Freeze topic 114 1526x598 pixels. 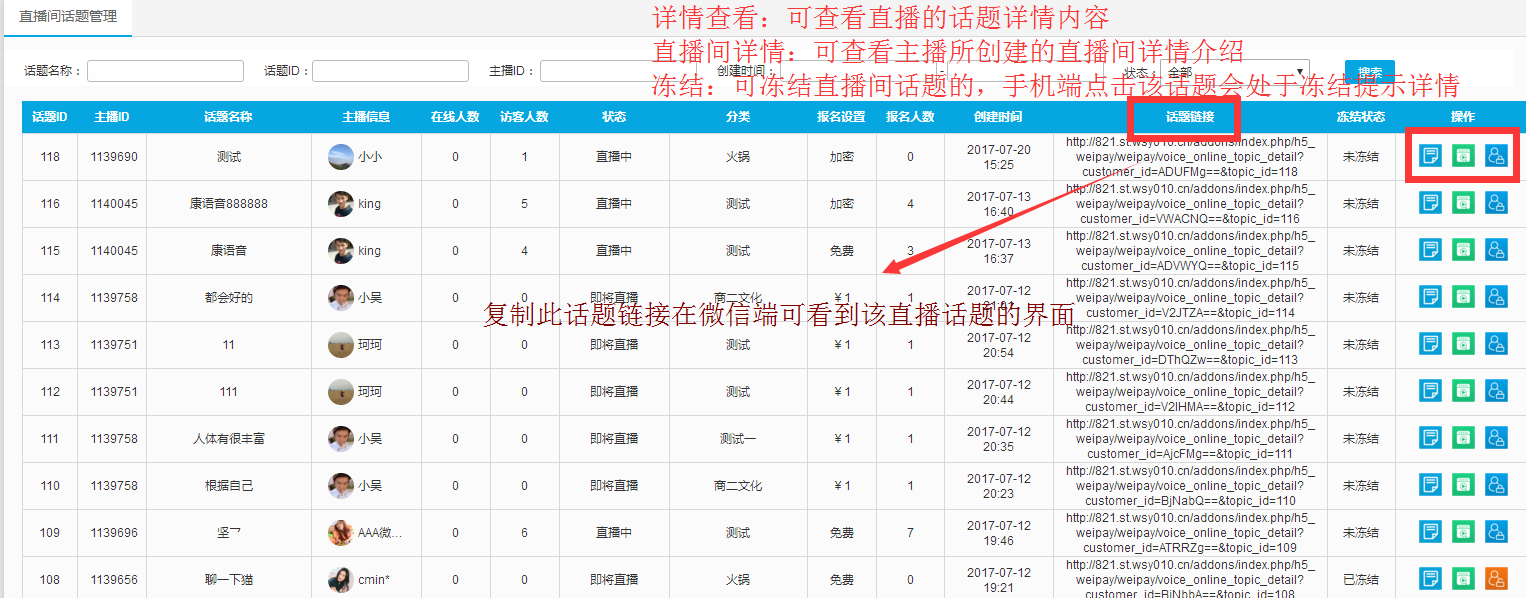1496,297
